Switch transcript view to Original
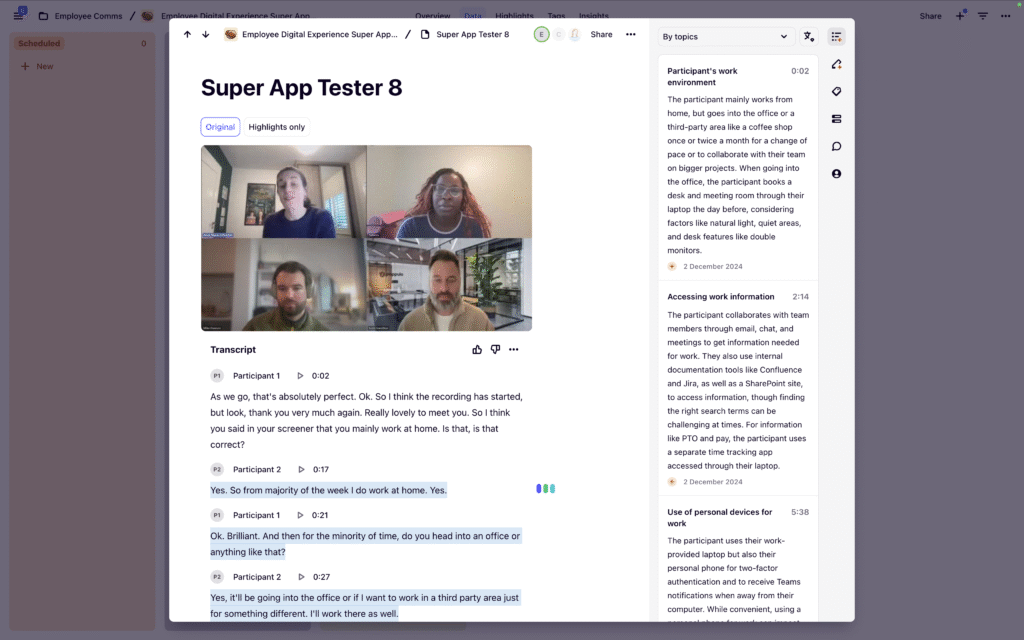This screenshot has width=1024, height=640. (x=220, y=127)
